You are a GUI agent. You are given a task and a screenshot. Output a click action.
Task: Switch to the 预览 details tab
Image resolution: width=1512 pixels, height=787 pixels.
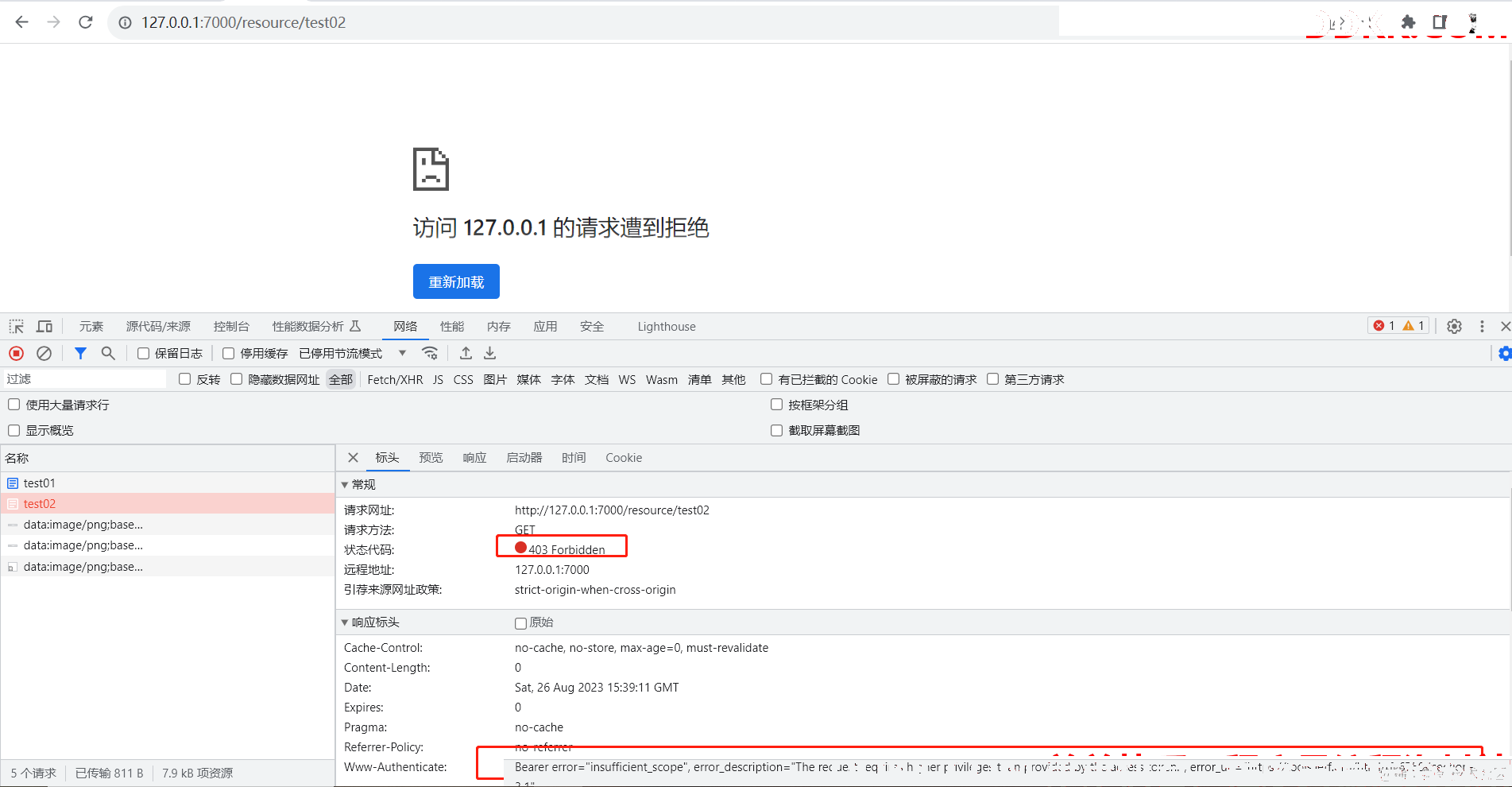pyautogui.click(x=431, y=458)
